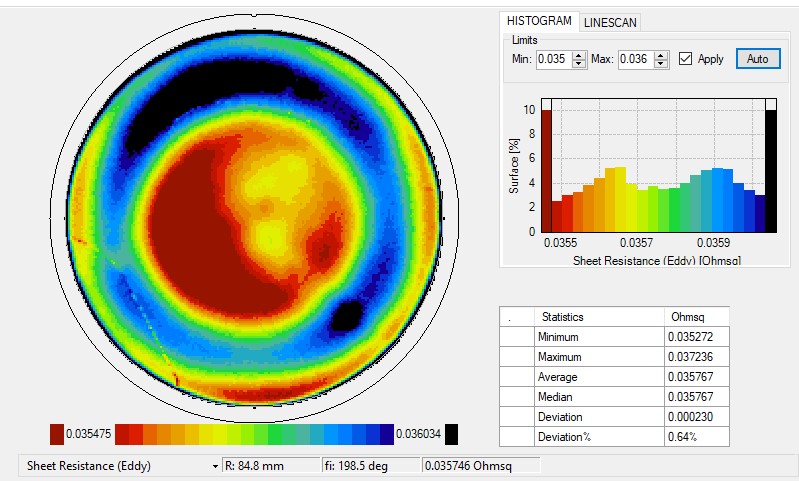The width and height of the screenshot is (799, 481).
Task: Click the Deviation% value 0.64%
Action: coord(697,437)
